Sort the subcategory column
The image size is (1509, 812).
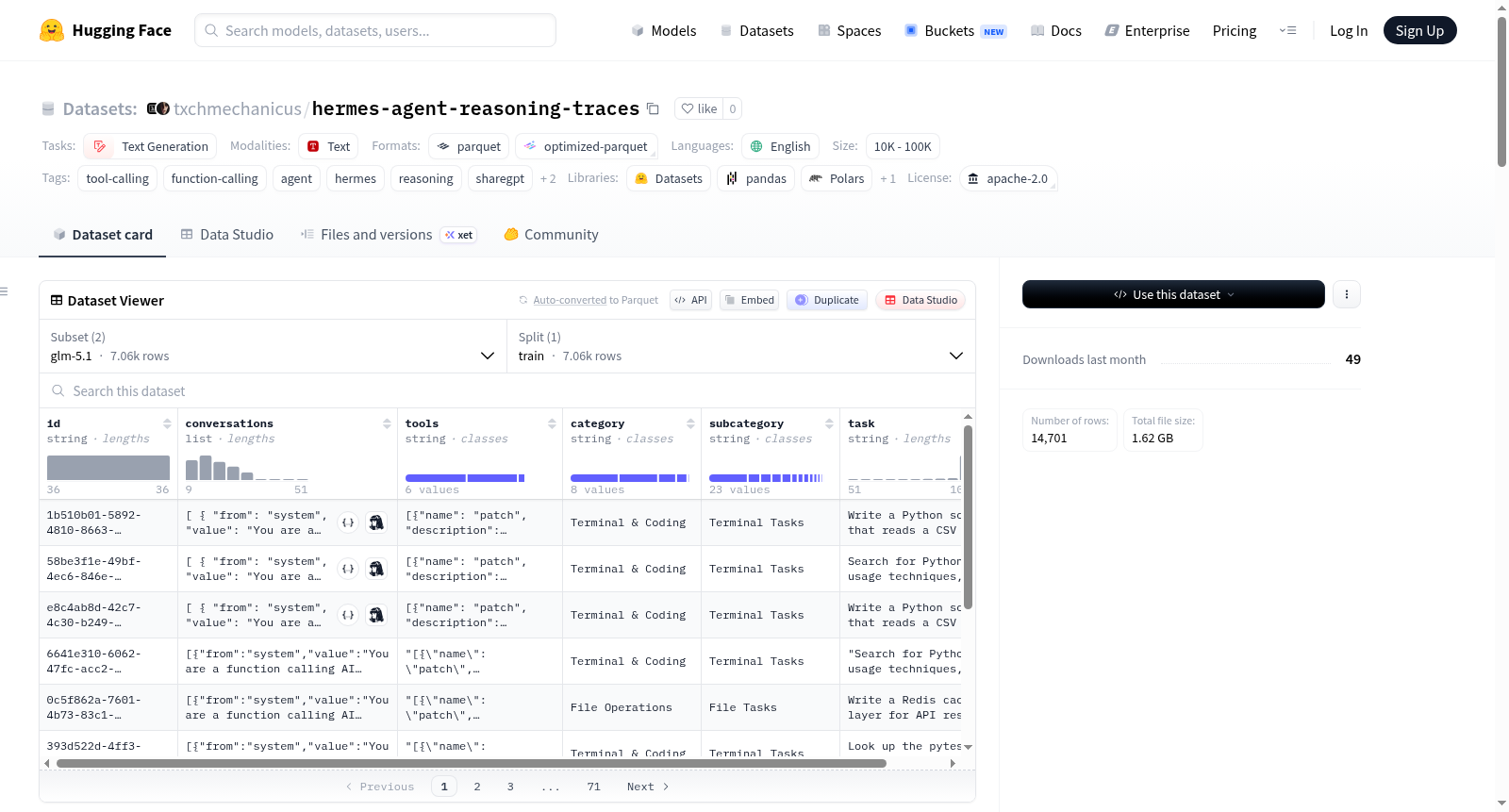[829, 423]
